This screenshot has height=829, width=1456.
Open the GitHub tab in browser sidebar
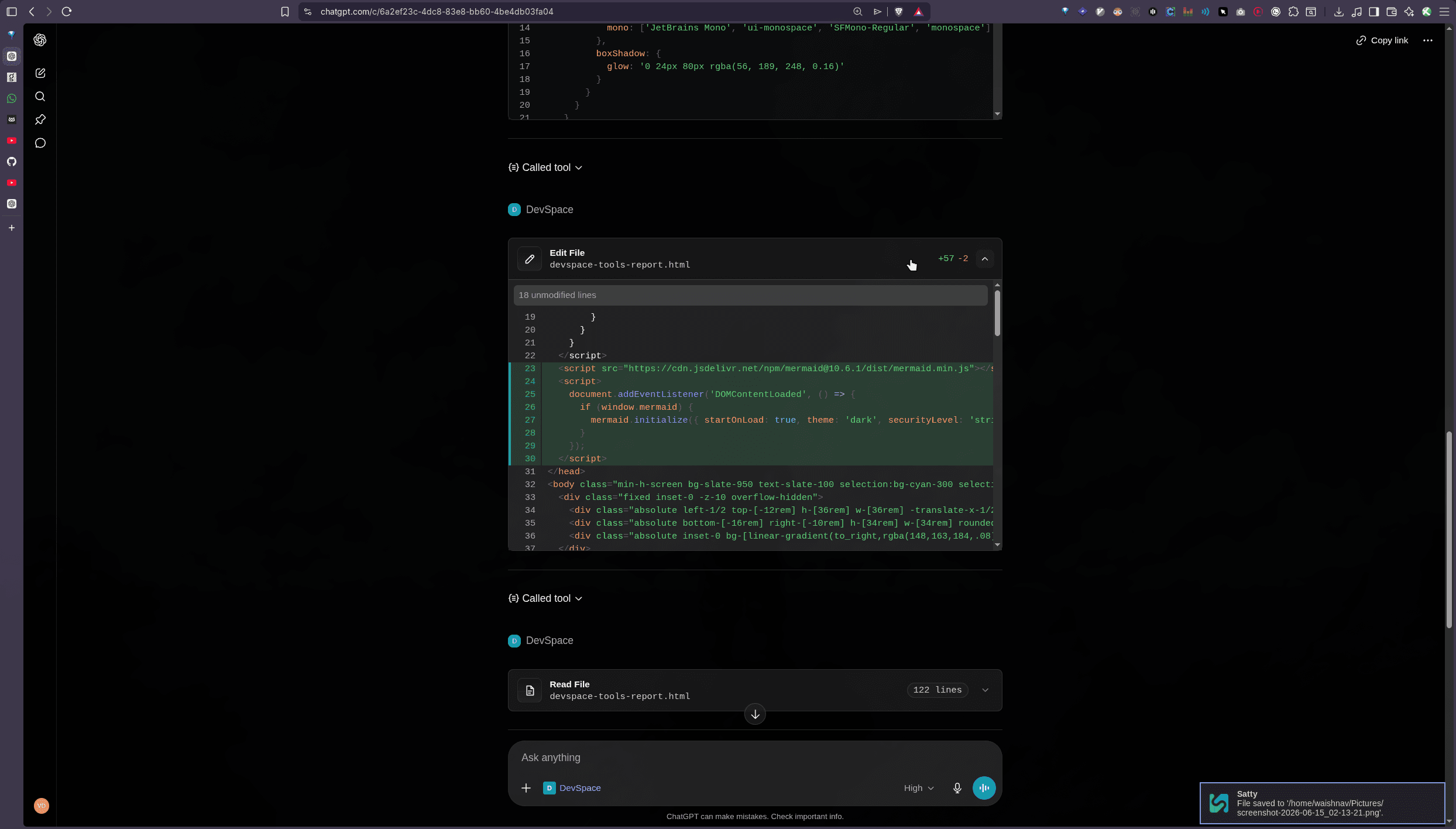[x=12, y=162]
